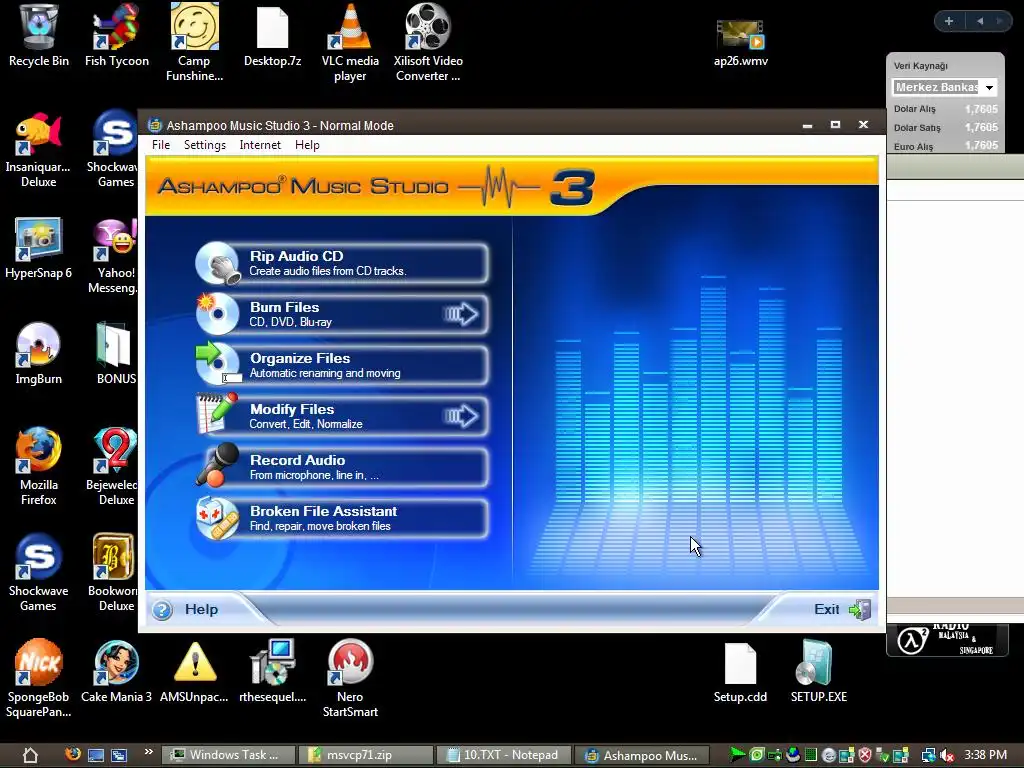
Task: Open Modify Files option
Action: tap(342, 416)
